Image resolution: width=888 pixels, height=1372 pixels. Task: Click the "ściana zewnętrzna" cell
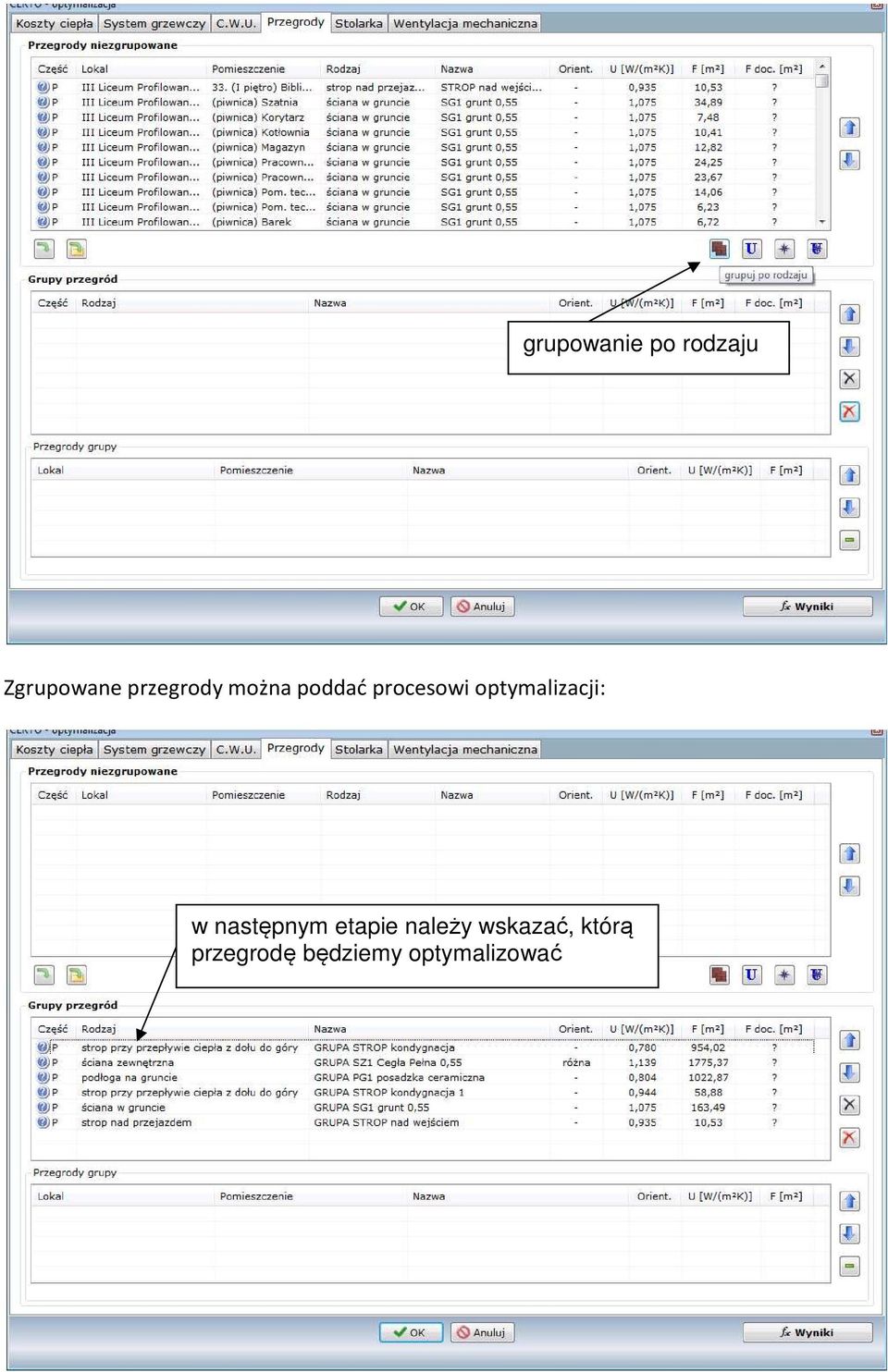(x=128, y=1062)
